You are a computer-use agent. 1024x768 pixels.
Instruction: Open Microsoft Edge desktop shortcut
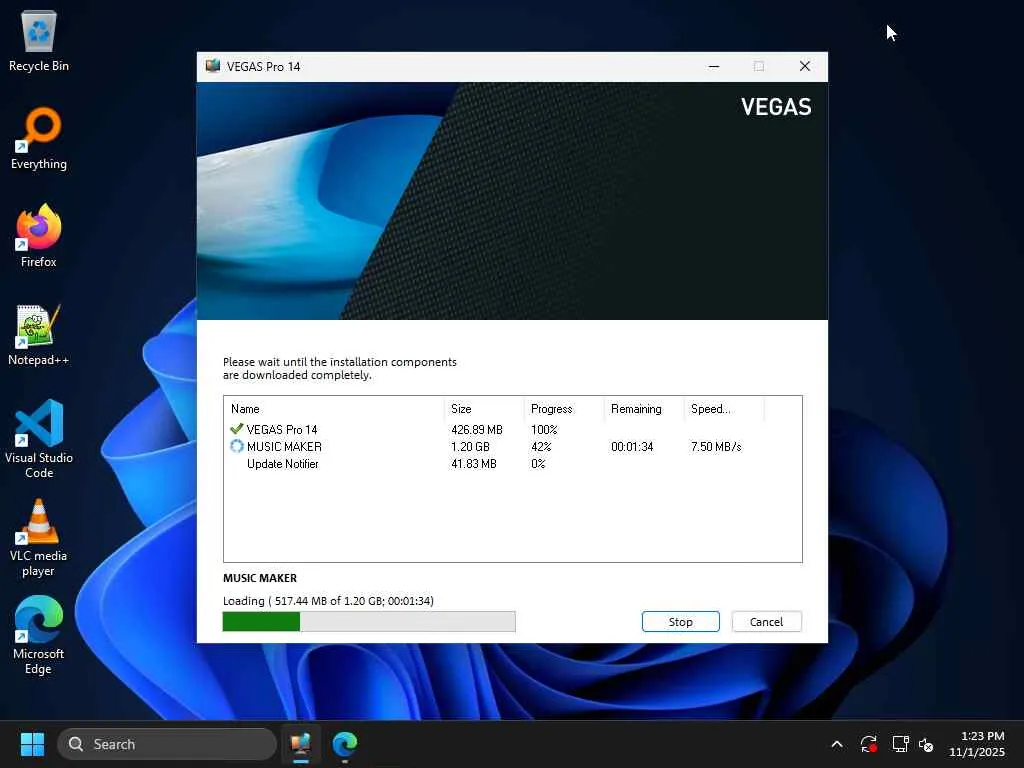(39, 636)
